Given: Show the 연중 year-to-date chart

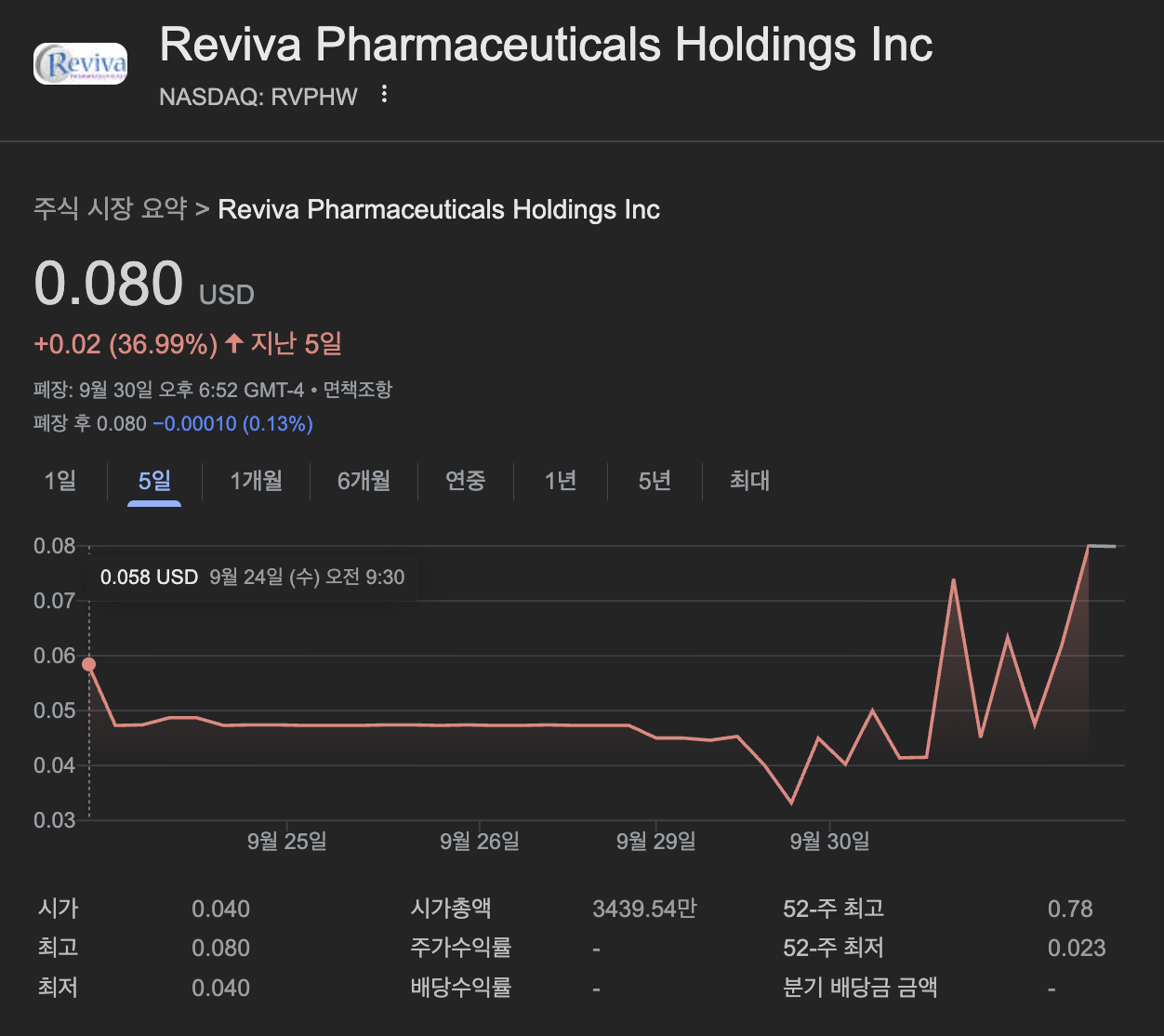Looking at the screenshot, I should [x=465, y=481].
